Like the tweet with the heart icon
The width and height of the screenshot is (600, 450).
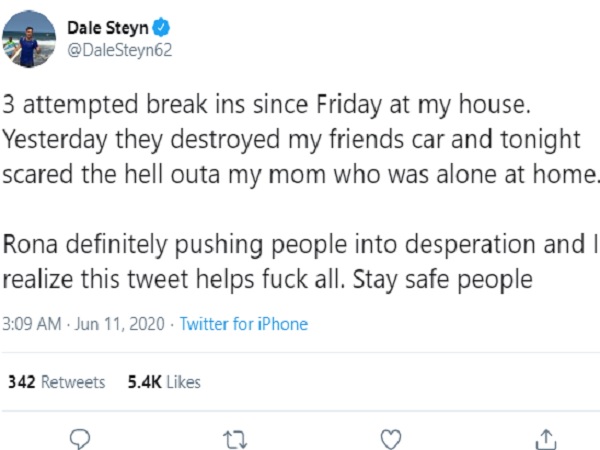click(x=393, y=438)
